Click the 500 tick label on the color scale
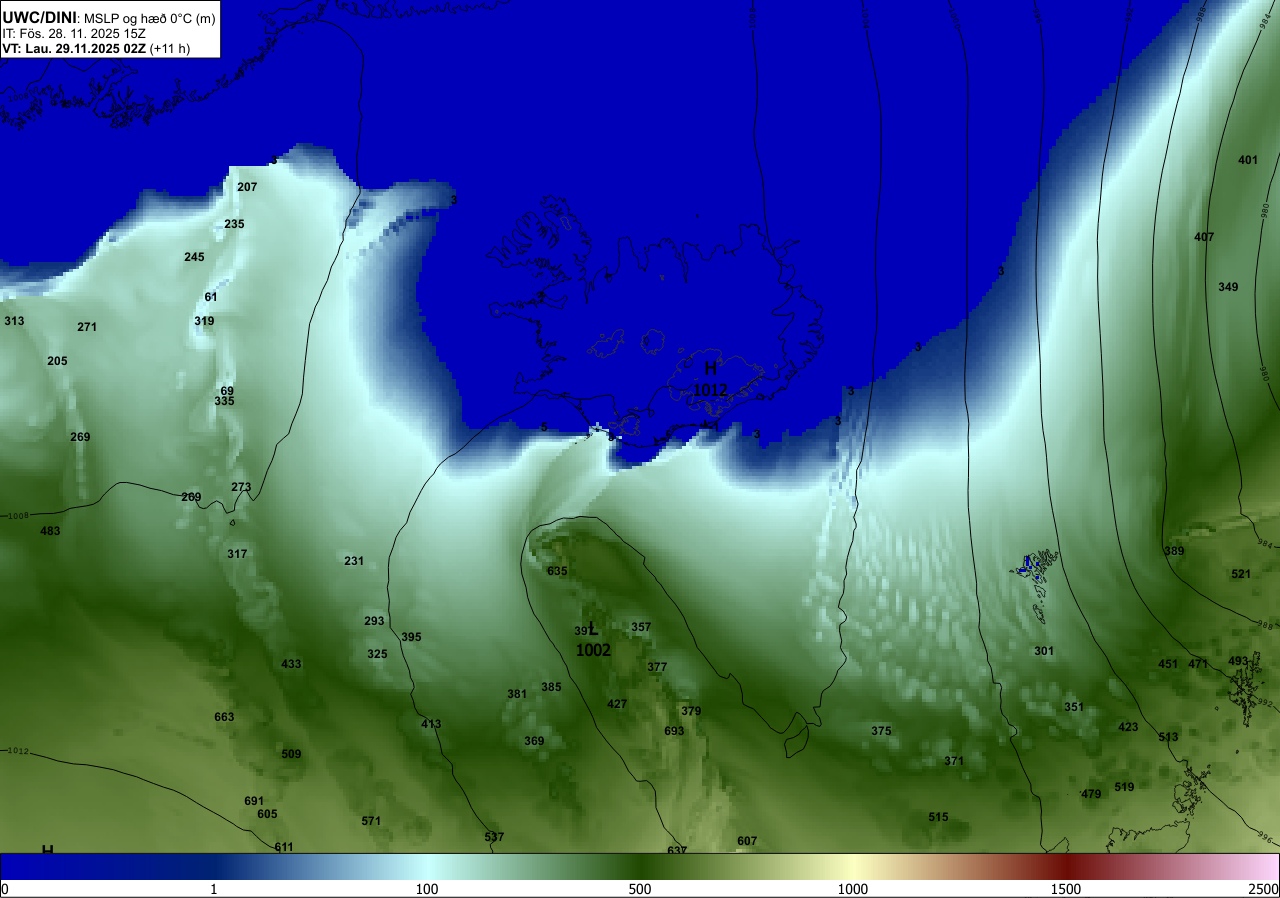This screenshot has width=1280, height=898. point(640,889)
